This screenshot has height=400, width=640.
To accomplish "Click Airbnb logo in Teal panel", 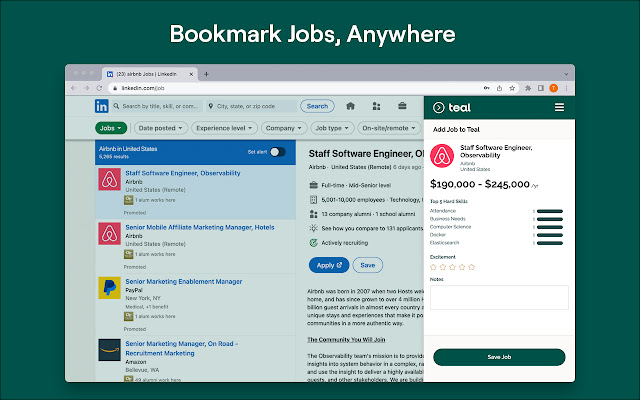I will point(442,156).
